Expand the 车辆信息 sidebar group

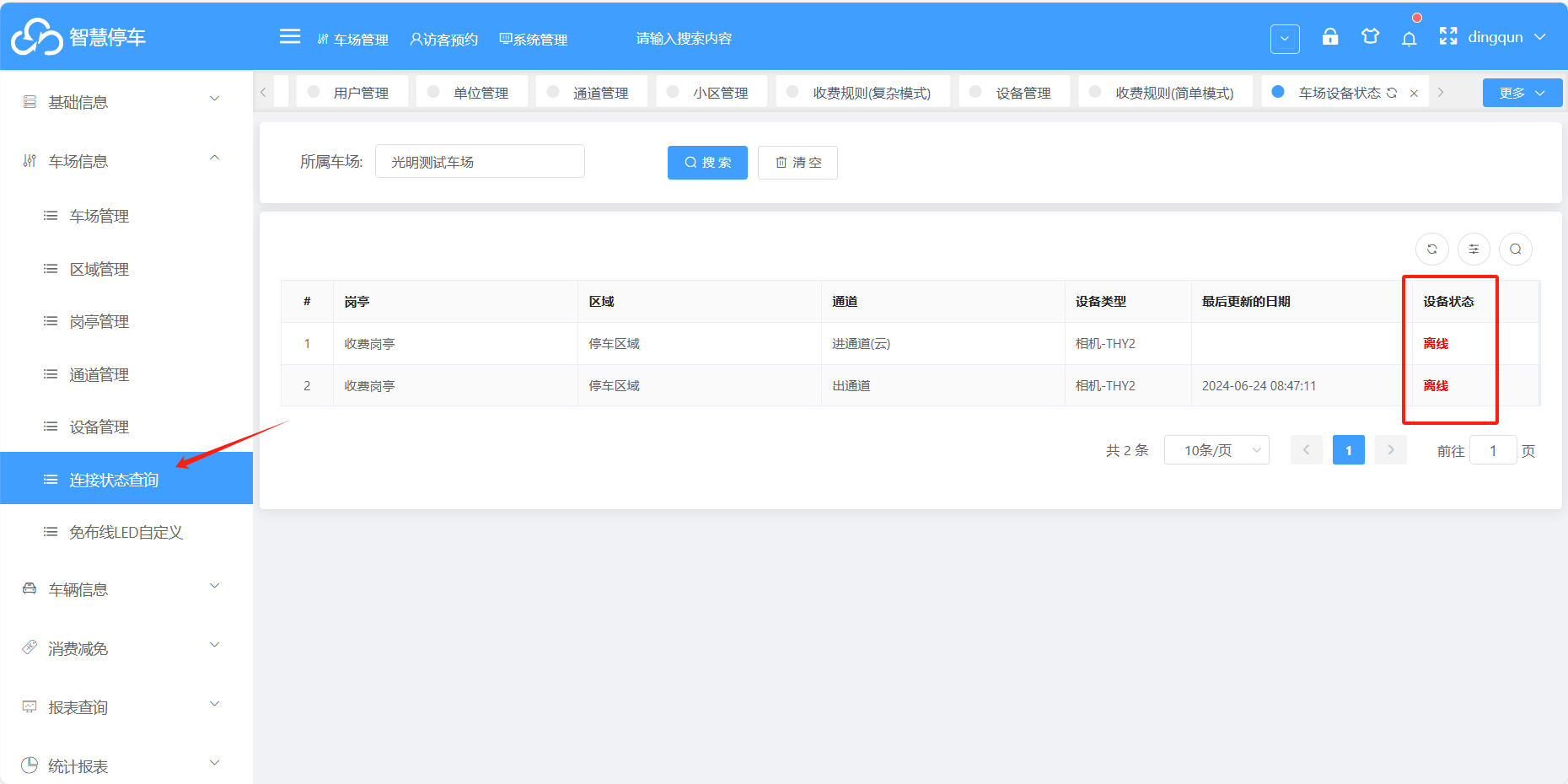click(x=126, y=589)
